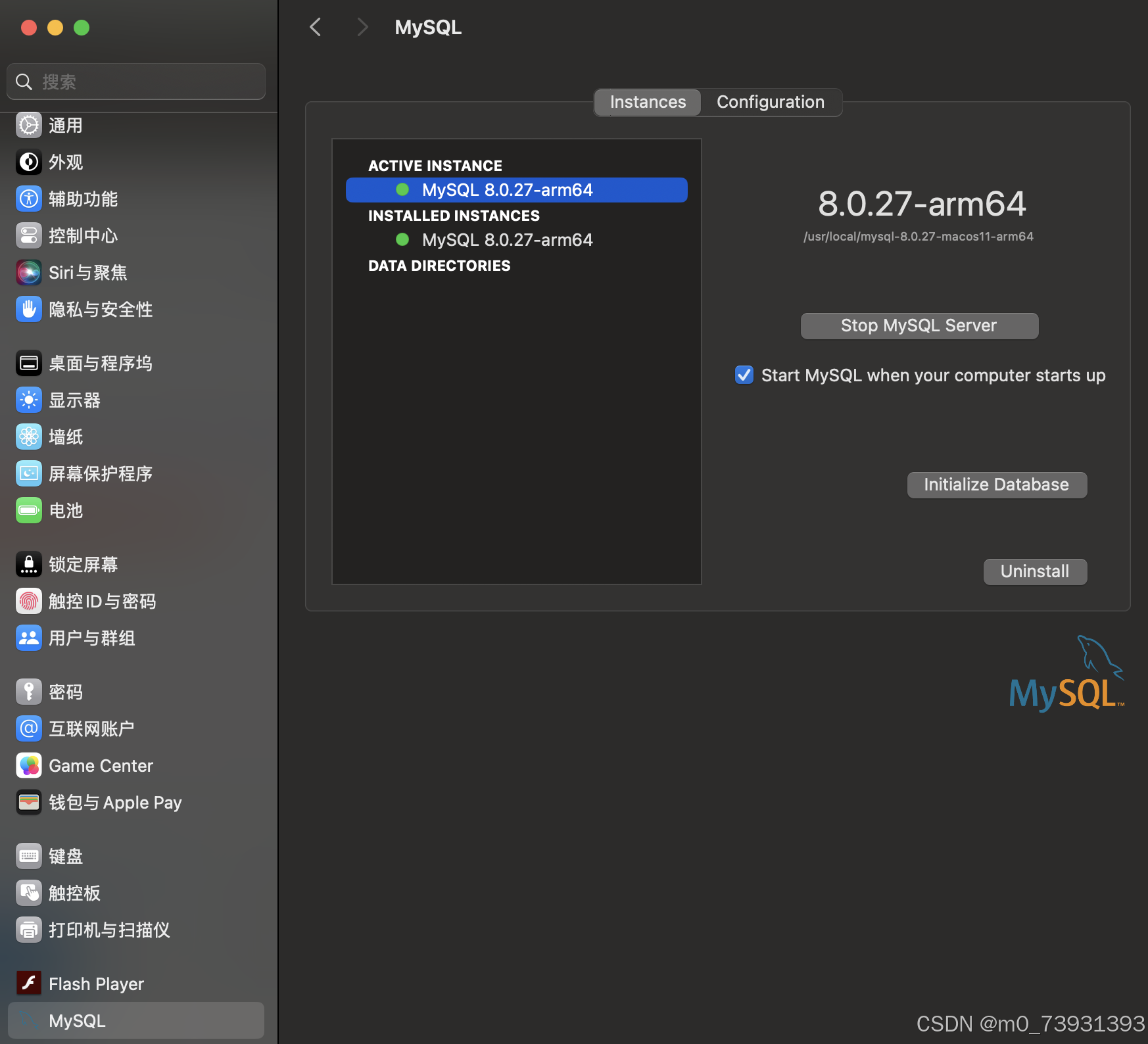Click the green status dot of active instance
This screenshot has height=1044, width=1148.
(x=402, y=189)
